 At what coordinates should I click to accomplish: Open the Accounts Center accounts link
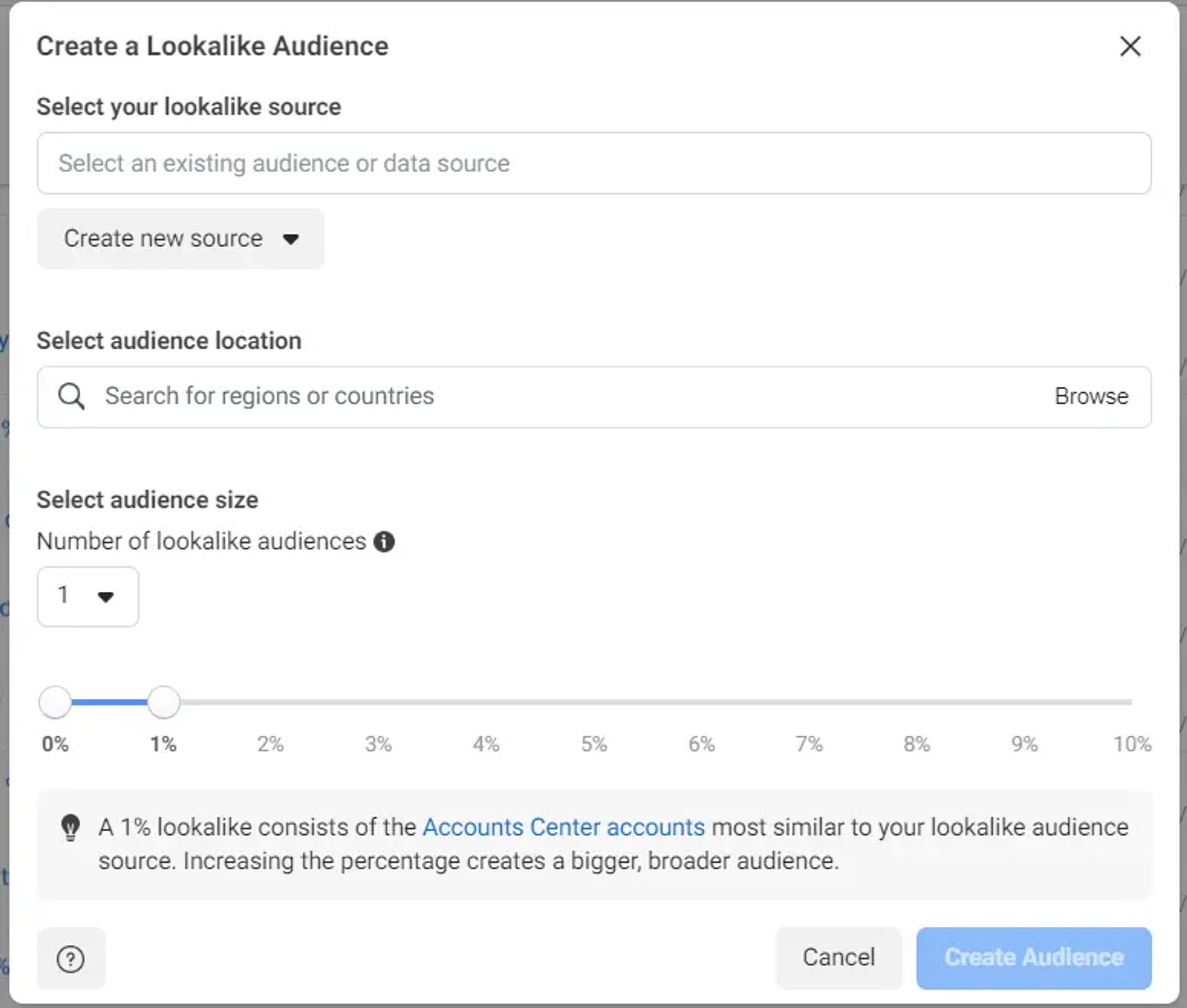tap(563, 827)
